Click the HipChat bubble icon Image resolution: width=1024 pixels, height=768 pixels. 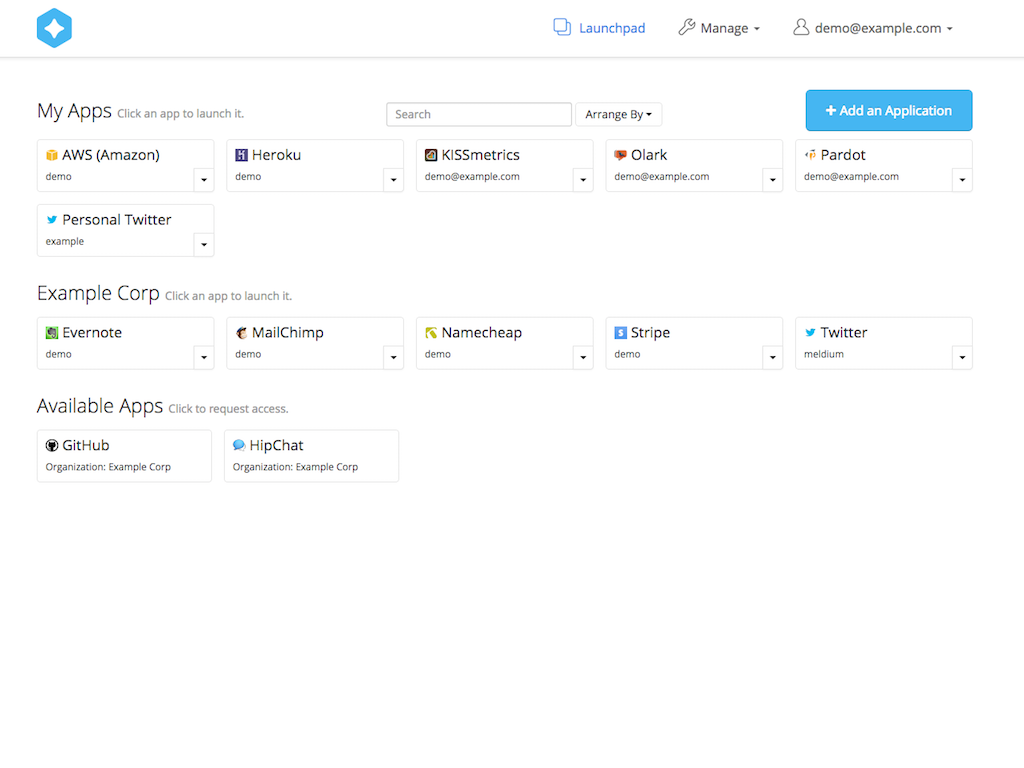pyautogui.click(x=239, y=446)
